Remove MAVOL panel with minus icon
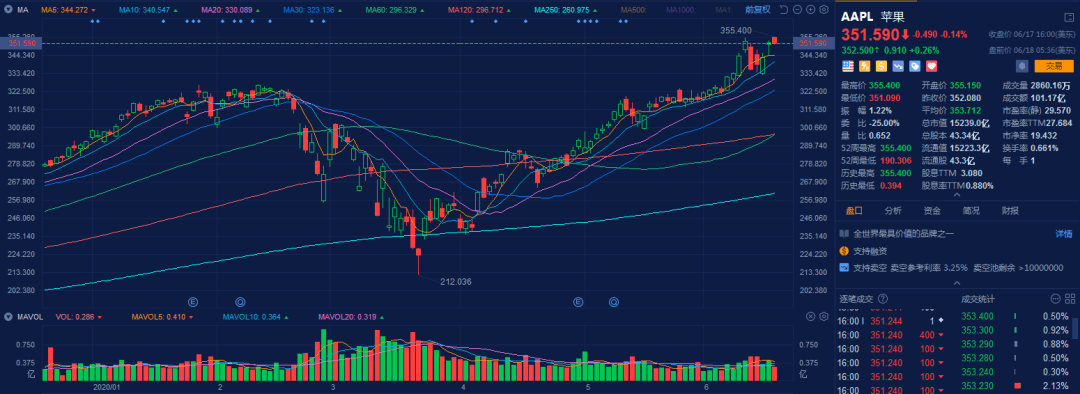Viewport: 1080px width, 394px height. coord(811,317)
